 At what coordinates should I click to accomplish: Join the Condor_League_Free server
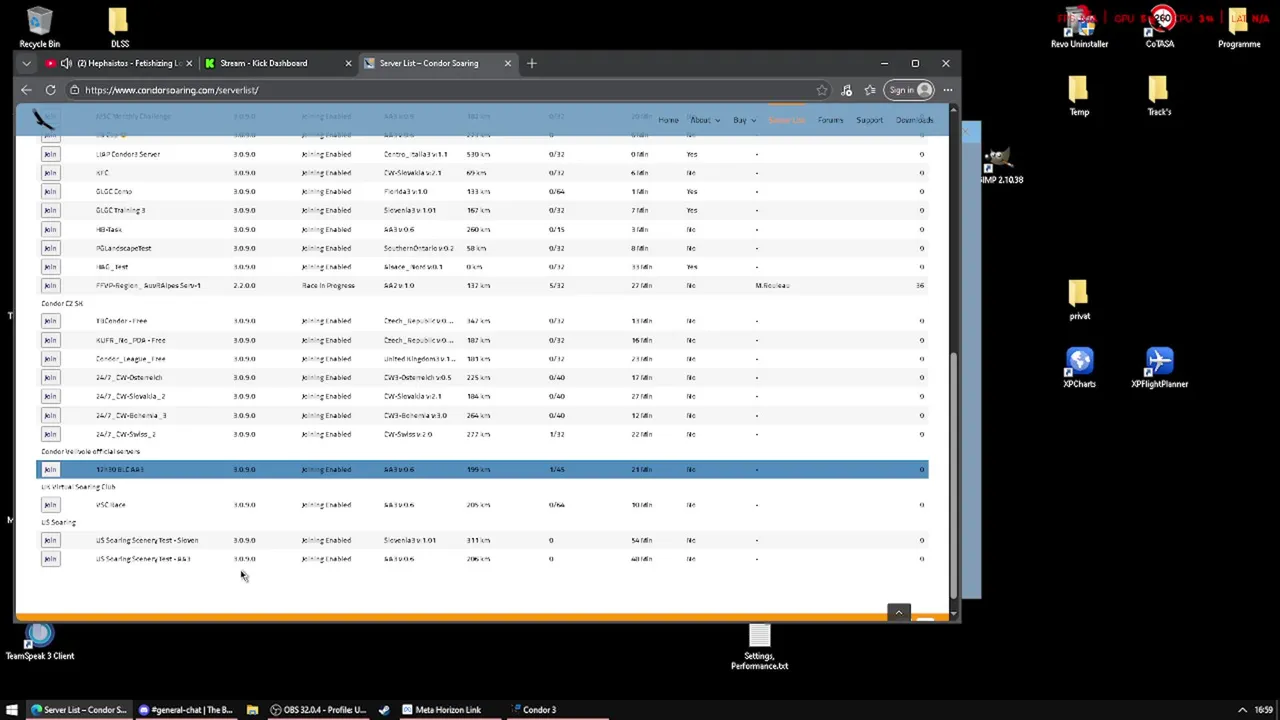coord(50,358)
